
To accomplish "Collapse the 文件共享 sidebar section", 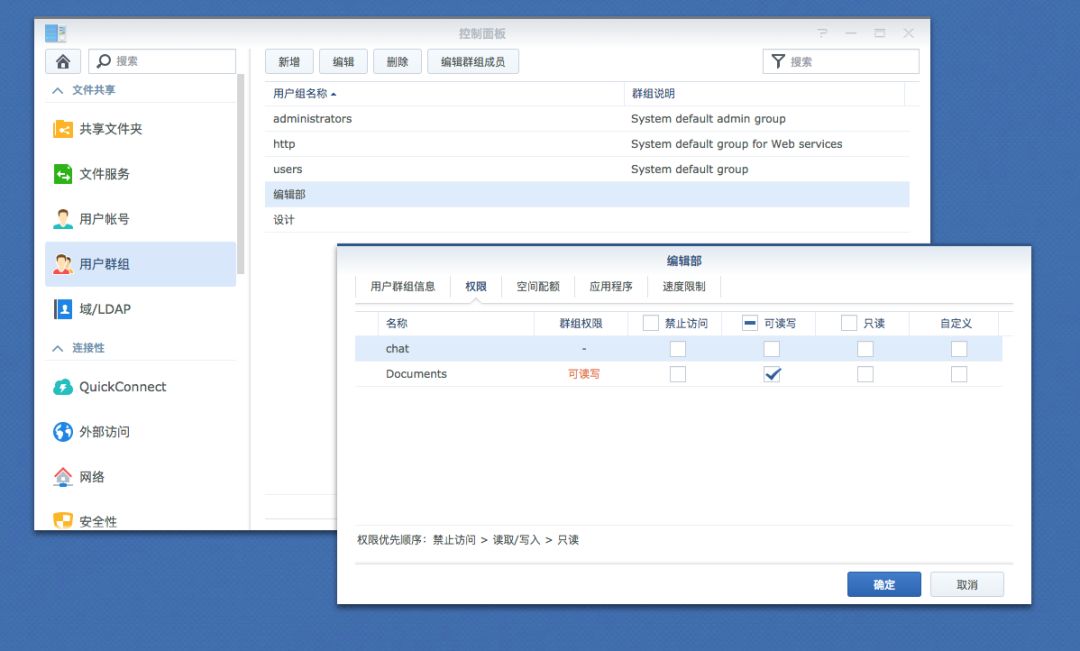I will point(58,90).
